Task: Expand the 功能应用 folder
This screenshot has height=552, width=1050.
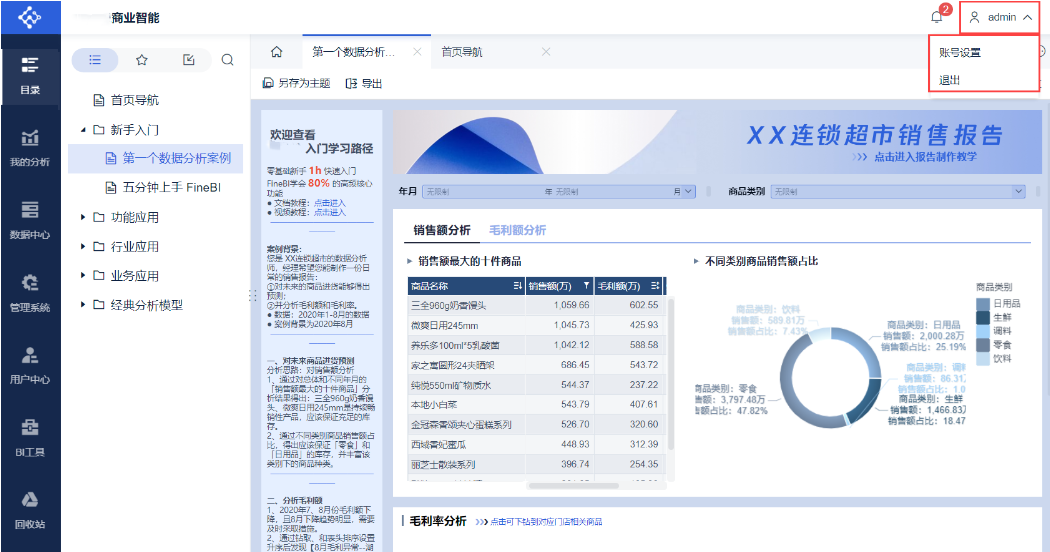Action: [83, 217]
